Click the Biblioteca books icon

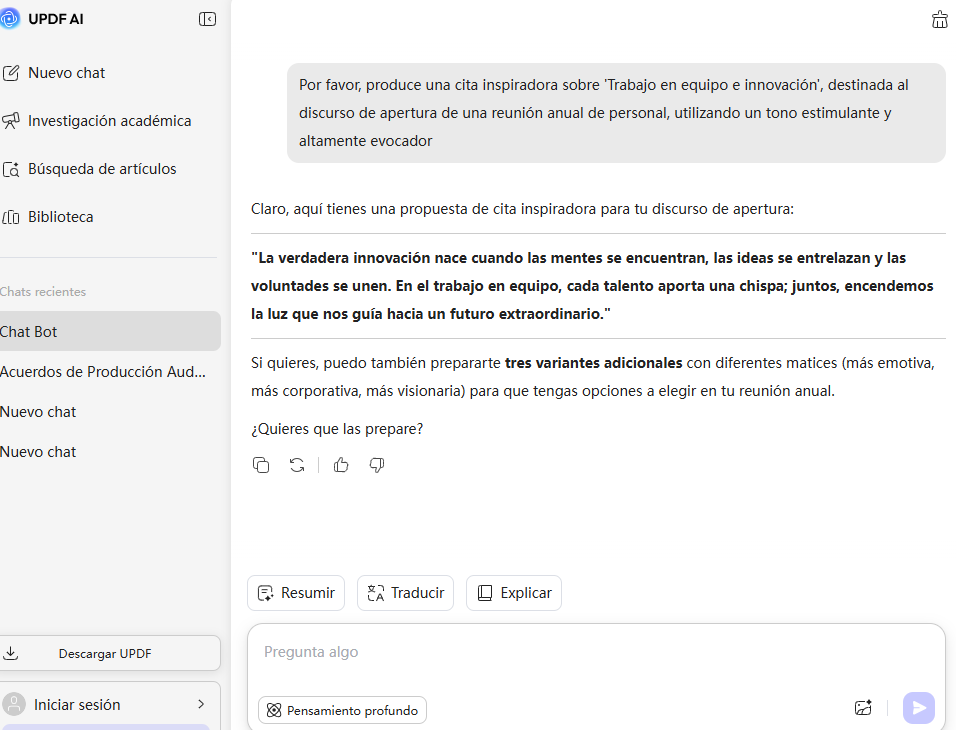pos(10,217)
